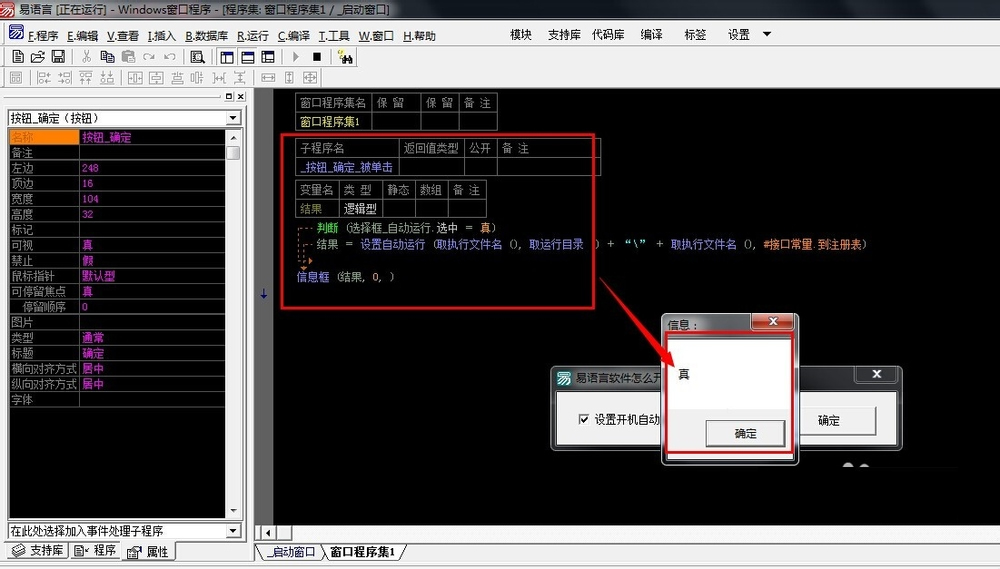
Task: Select the 鼠标指针 property value 默认型
Action: click(x=152, y=276)
